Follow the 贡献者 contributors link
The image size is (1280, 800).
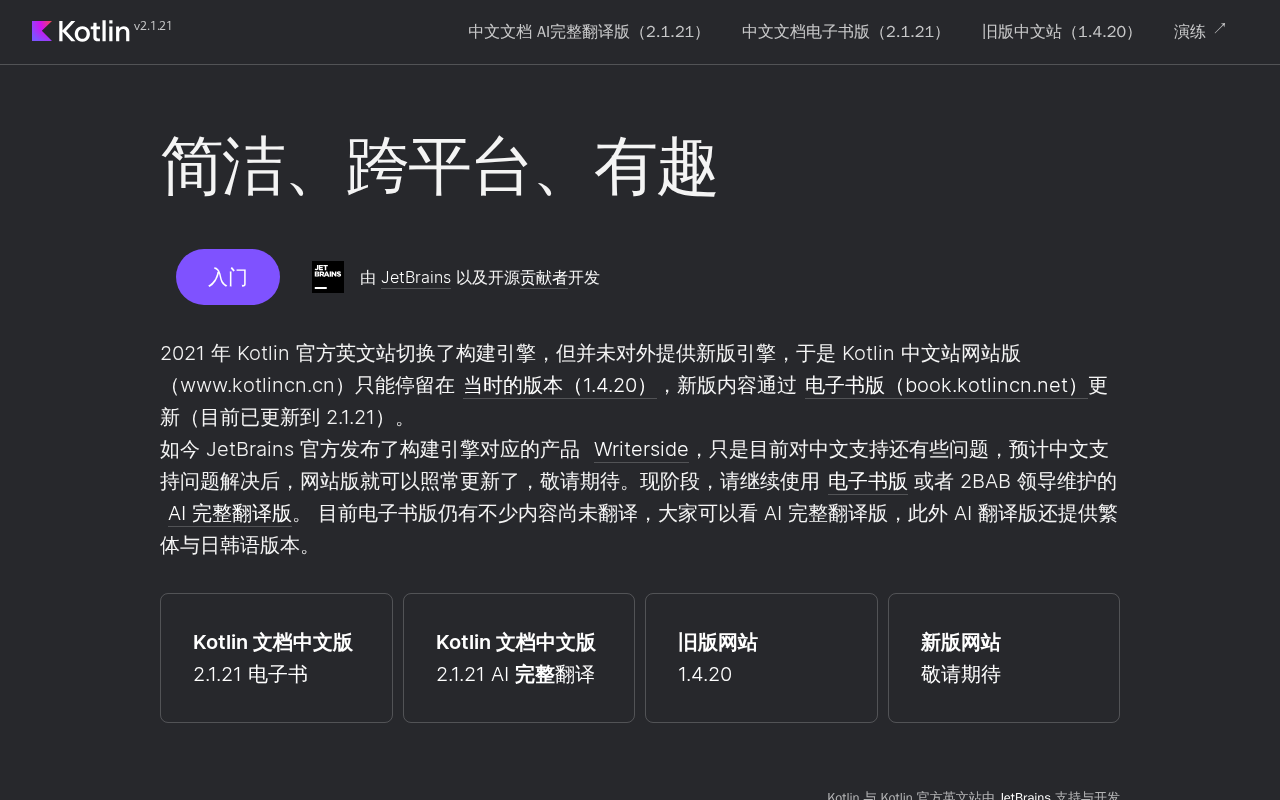544,278
